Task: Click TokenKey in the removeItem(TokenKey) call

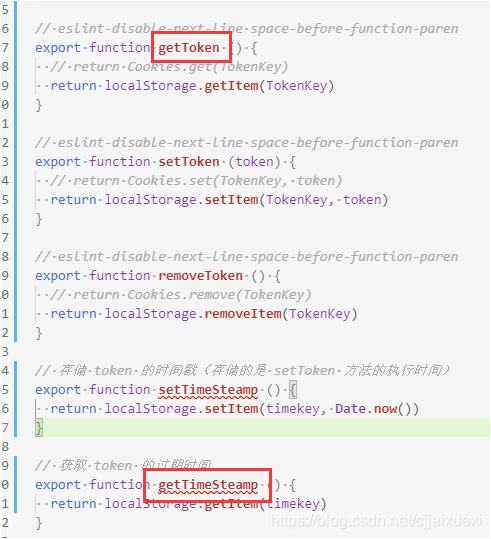Action: (x=320, y=314)
